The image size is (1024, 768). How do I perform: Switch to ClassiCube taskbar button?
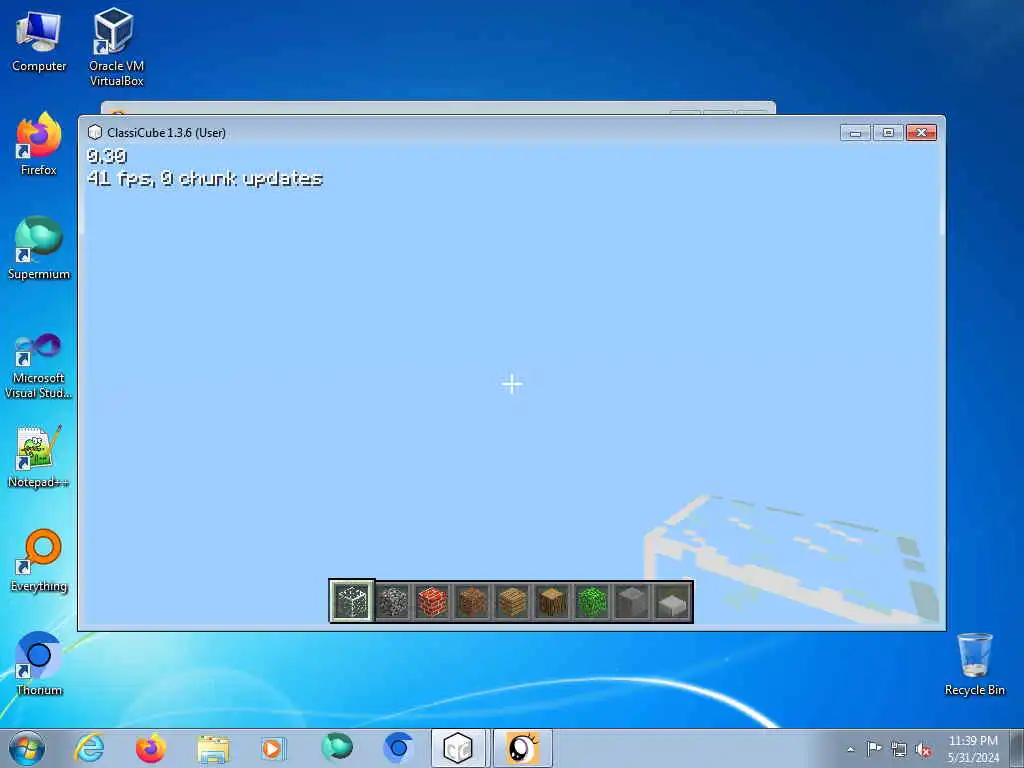[458, 748]
